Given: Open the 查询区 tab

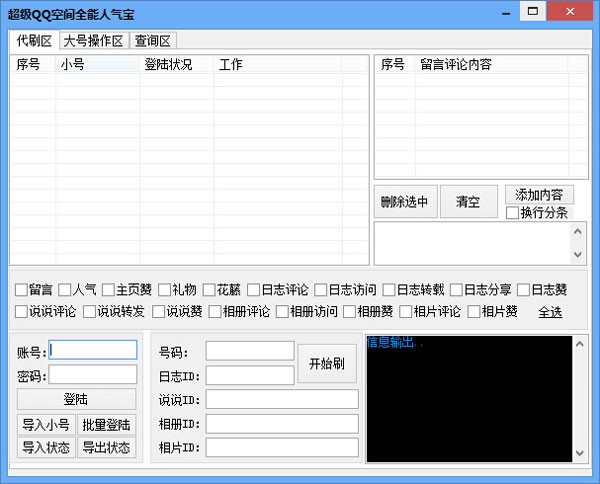Looking at the screenshot, I should click(153, 41).
